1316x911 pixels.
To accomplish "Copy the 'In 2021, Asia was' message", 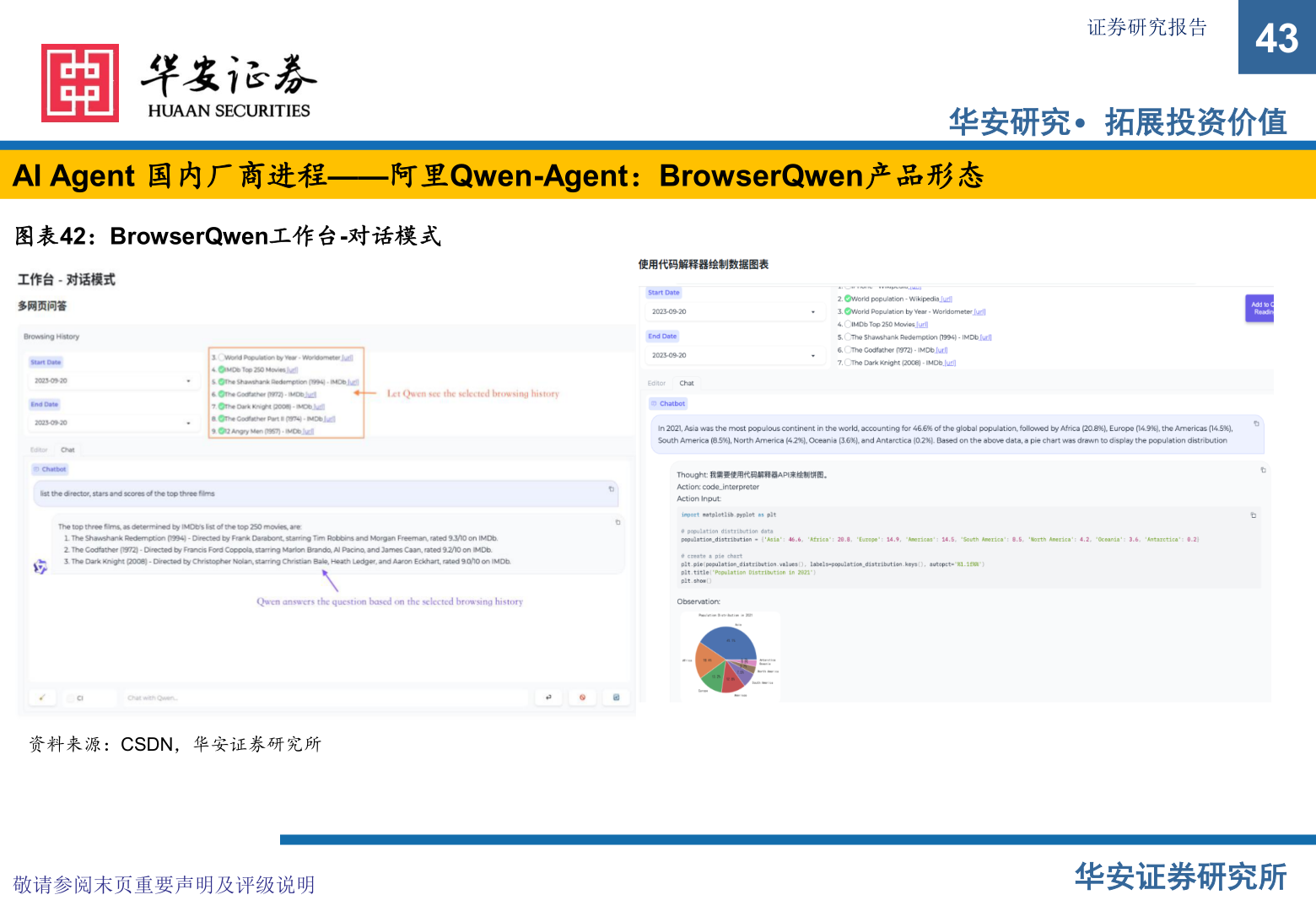I will point(1256,423).
